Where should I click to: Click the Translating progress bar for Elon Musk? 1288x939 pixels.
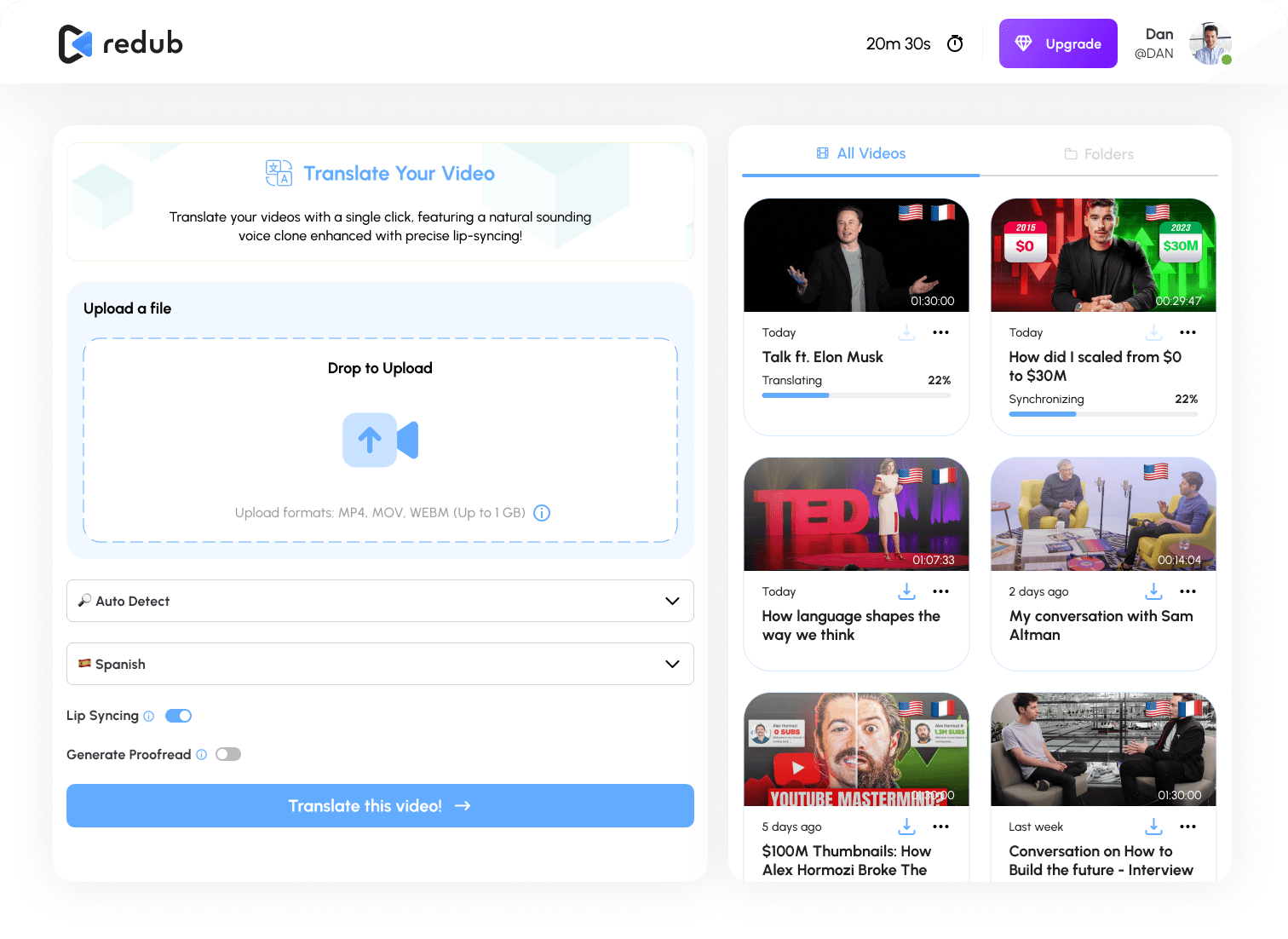click(856, 395)
